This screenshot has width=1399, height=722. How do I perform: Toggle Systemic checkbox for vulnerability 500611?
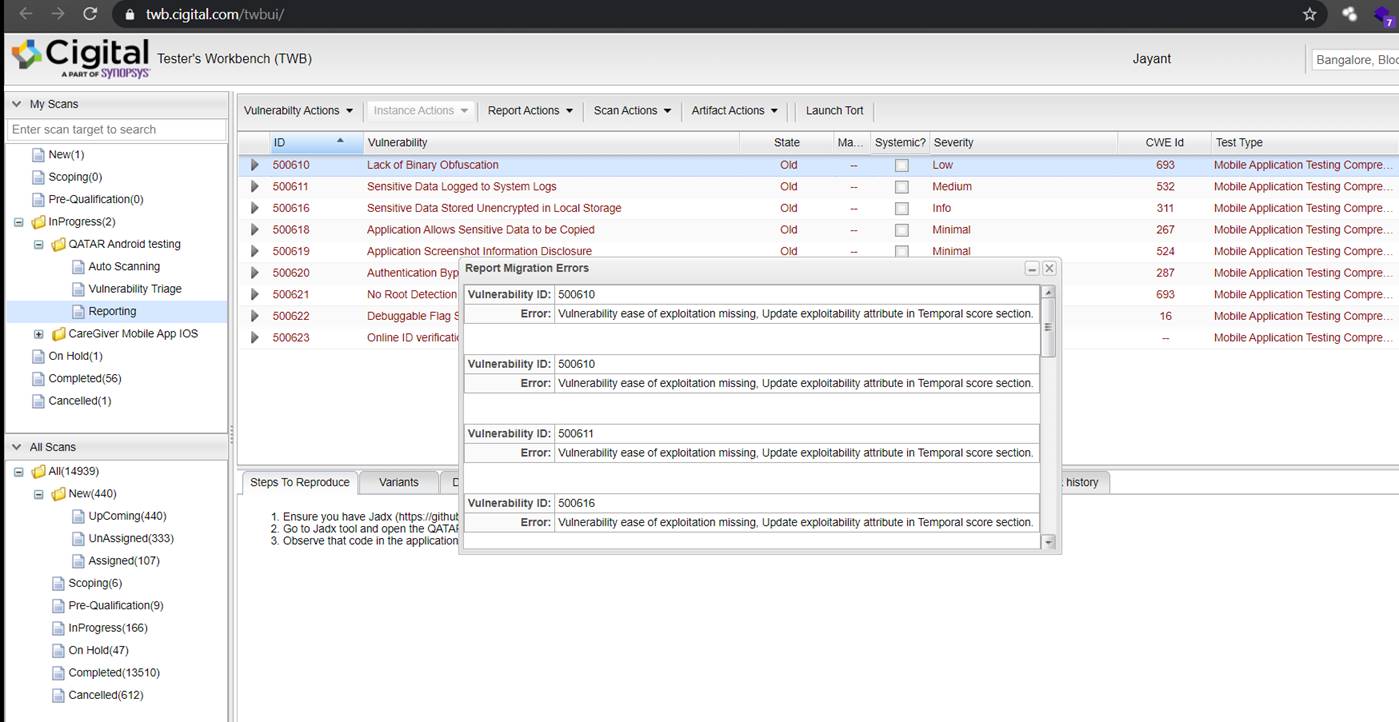[901, 187]
